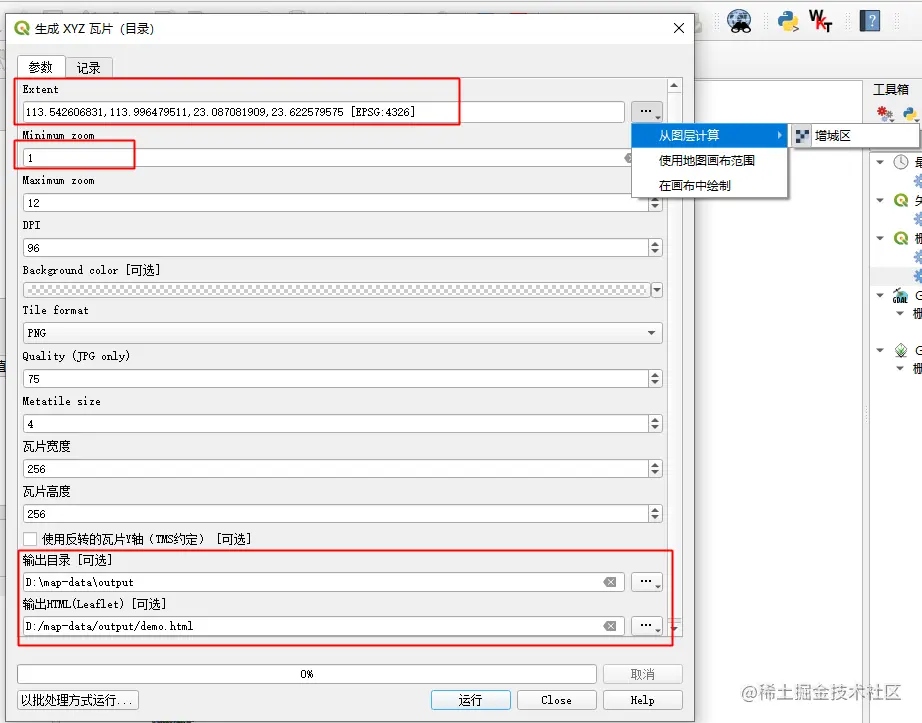
Task: Click 以批处理方式运行 button
Action: pos(78,700)
